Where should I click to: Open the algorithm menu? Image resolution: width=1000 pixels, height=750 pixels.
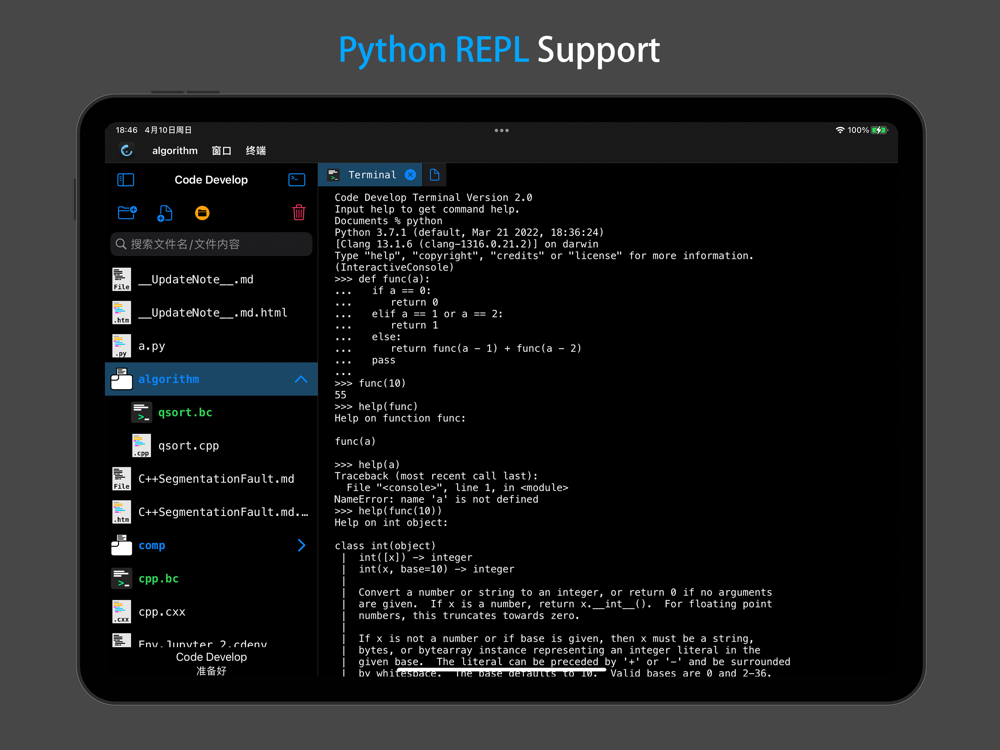[x=175, y=151]
